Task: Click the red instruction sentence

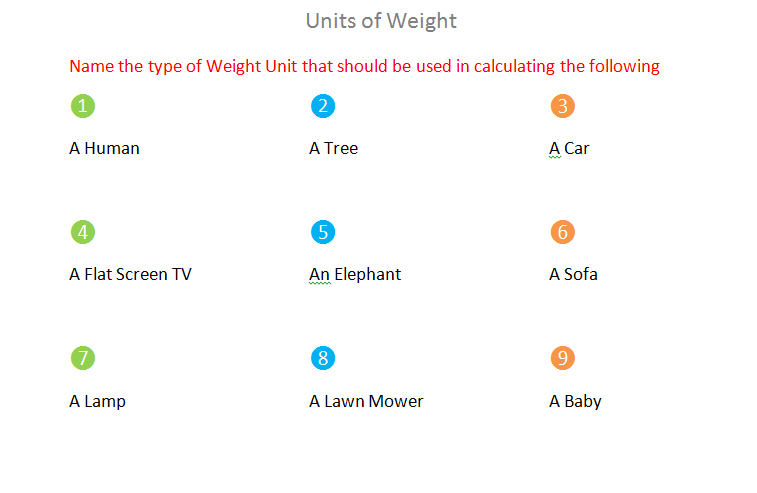Action: point(364,67)
